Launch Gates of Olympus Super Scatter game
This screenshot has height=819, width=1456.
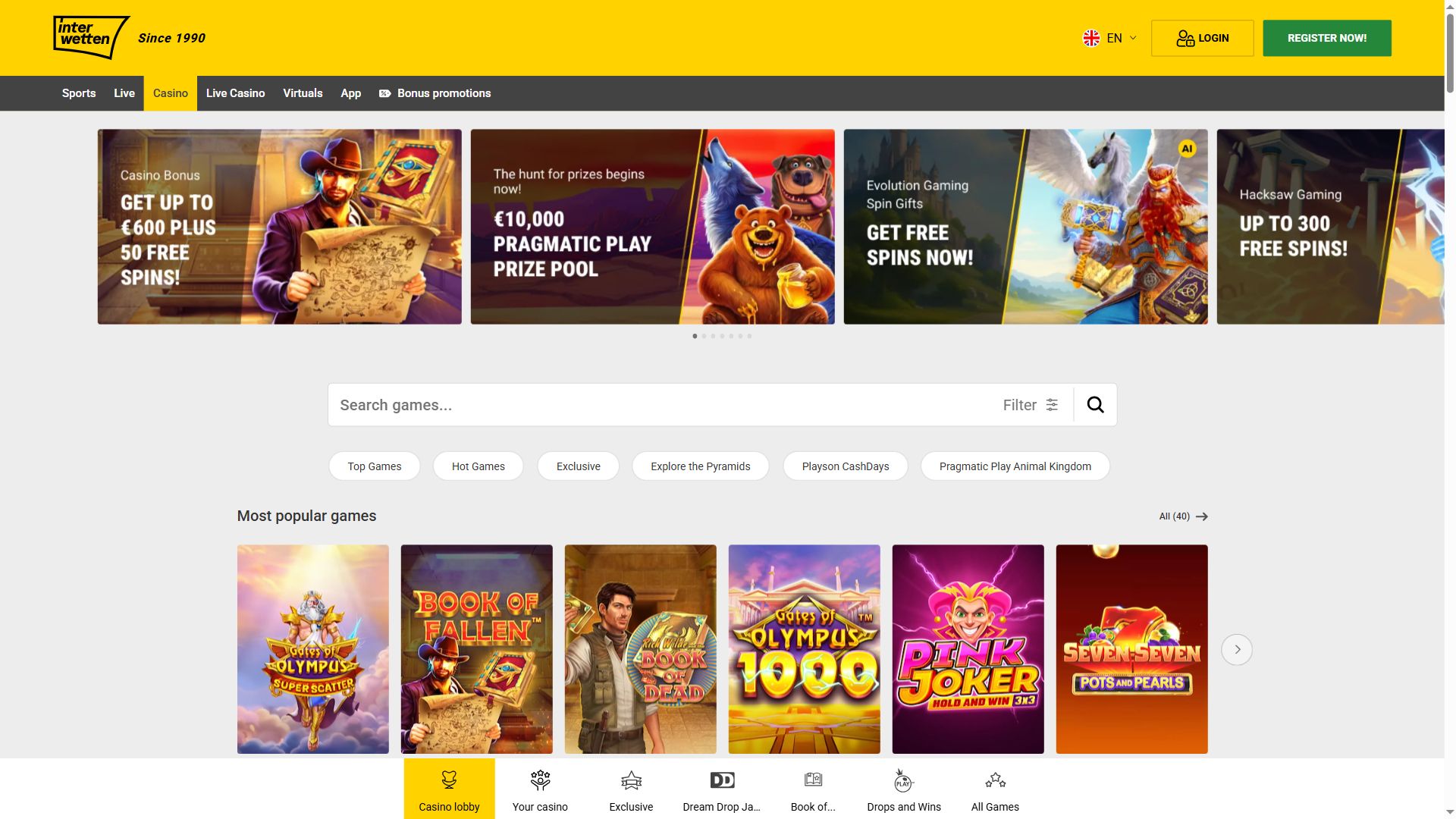(312, 649)
